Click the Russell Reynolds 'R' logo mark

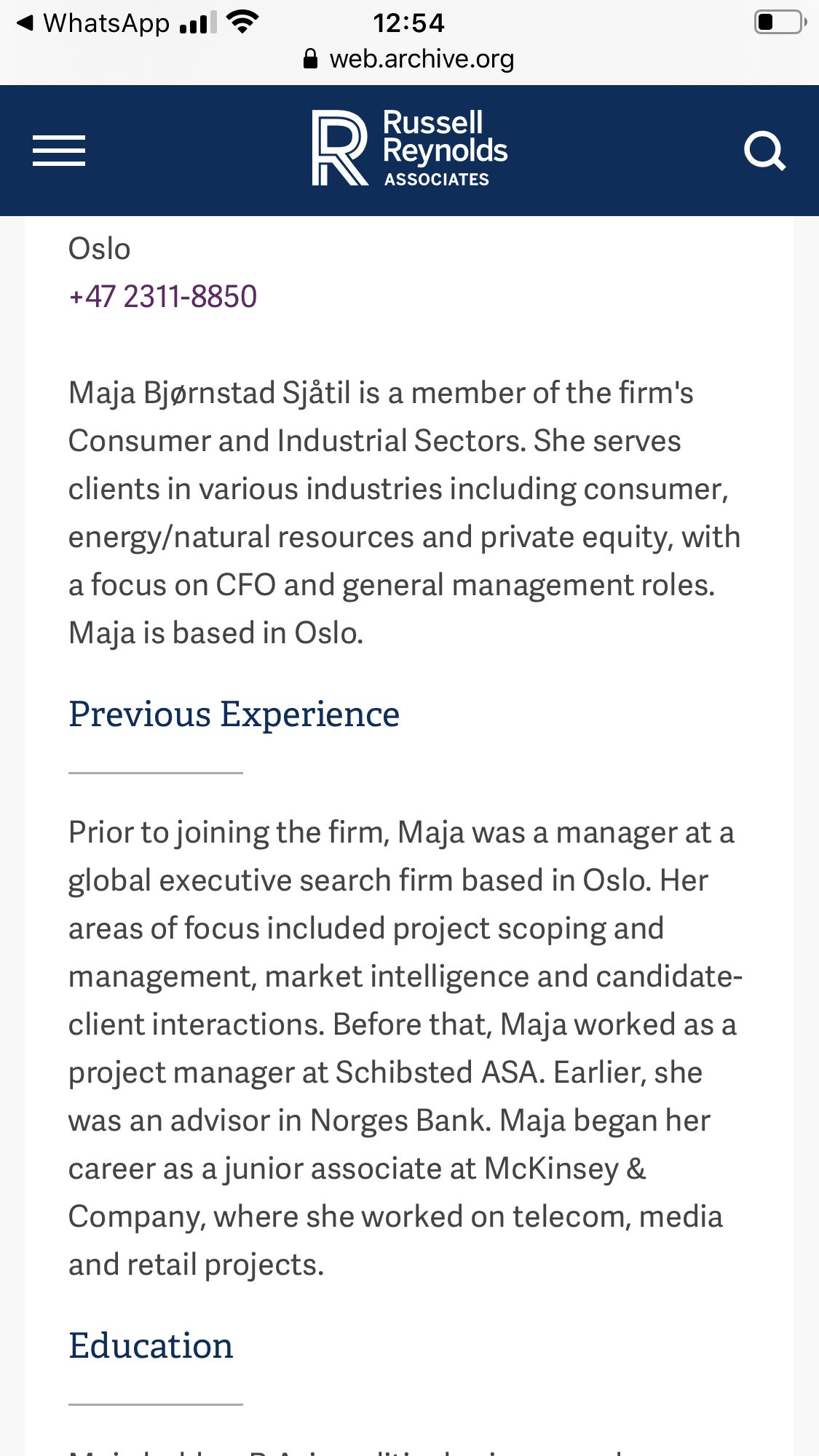click(339, 148)
